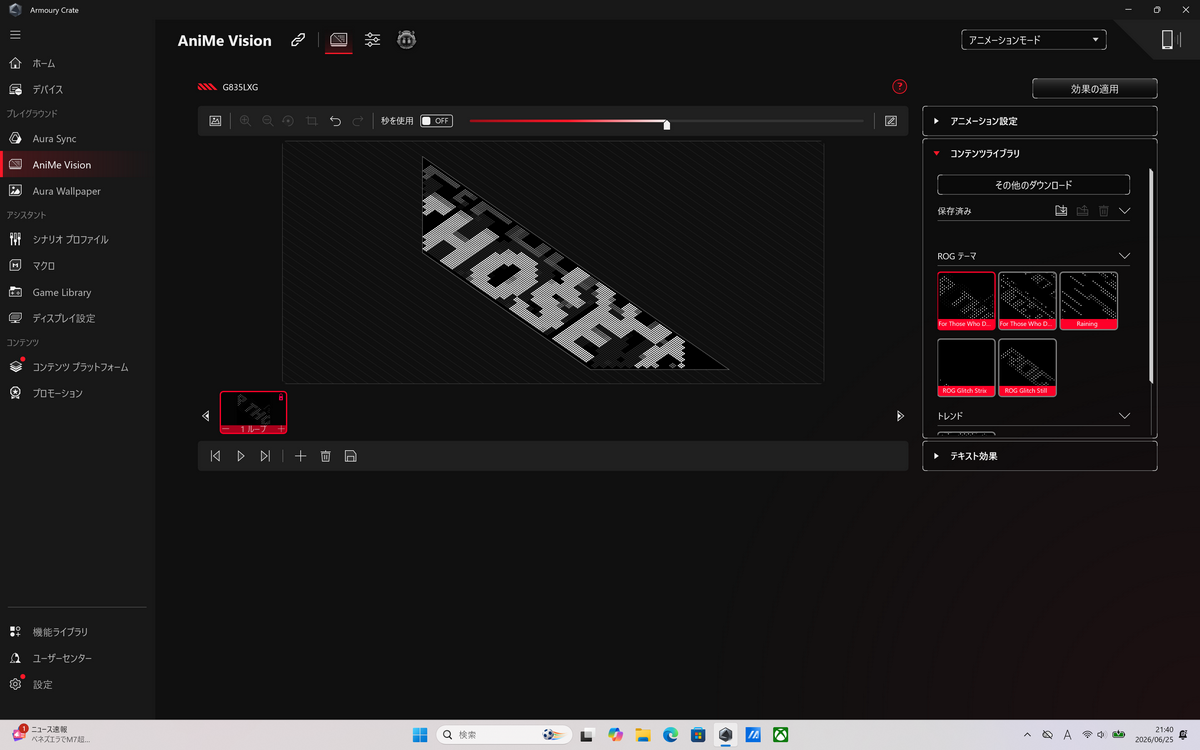Viewport: 1200px width, 750px height.
Task: Click the delete frame trash icon below timeline
Action: tap(325, 456)
